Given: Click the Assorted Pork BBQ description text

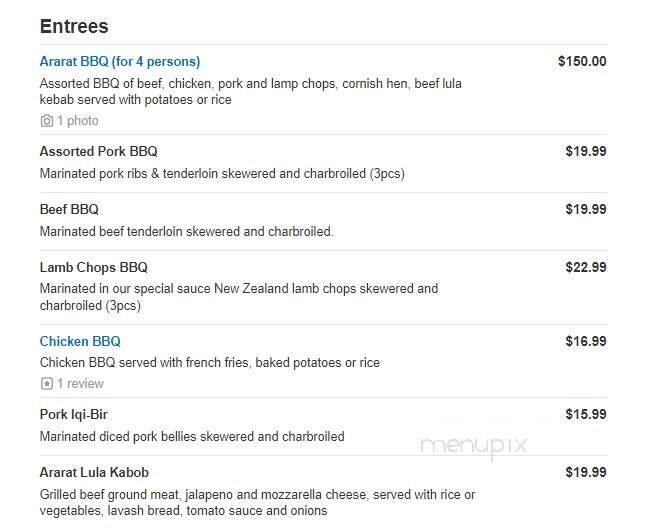Looking at the screenshot, I should (222, 173).
